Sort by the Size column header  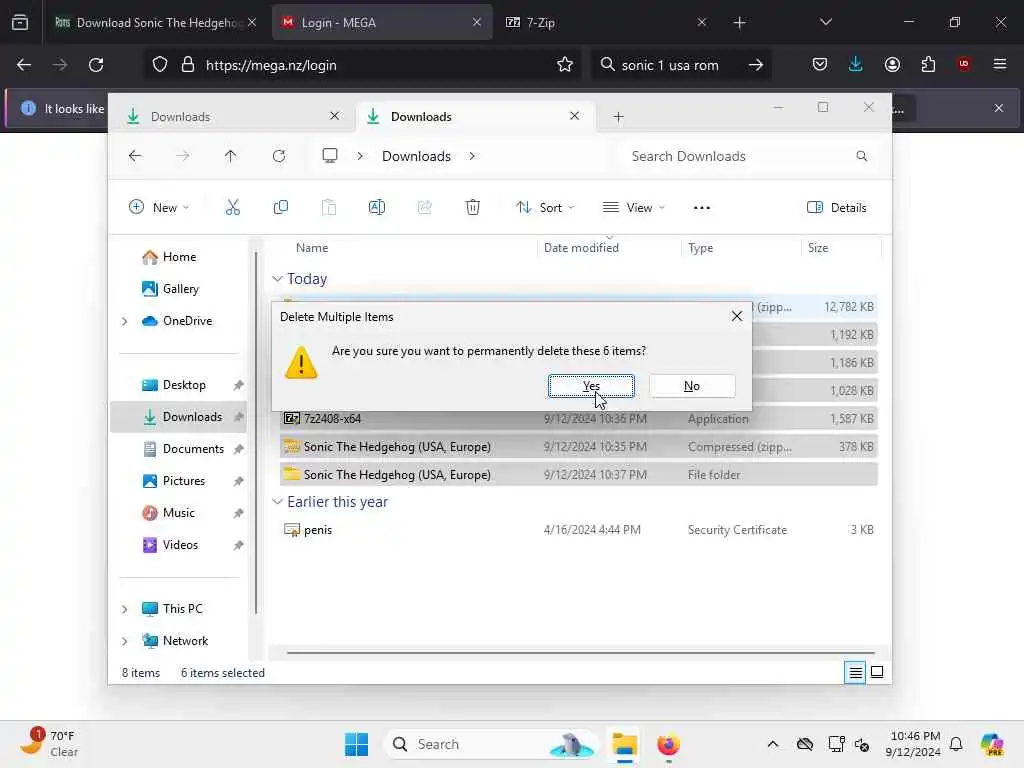coord(818,248)
